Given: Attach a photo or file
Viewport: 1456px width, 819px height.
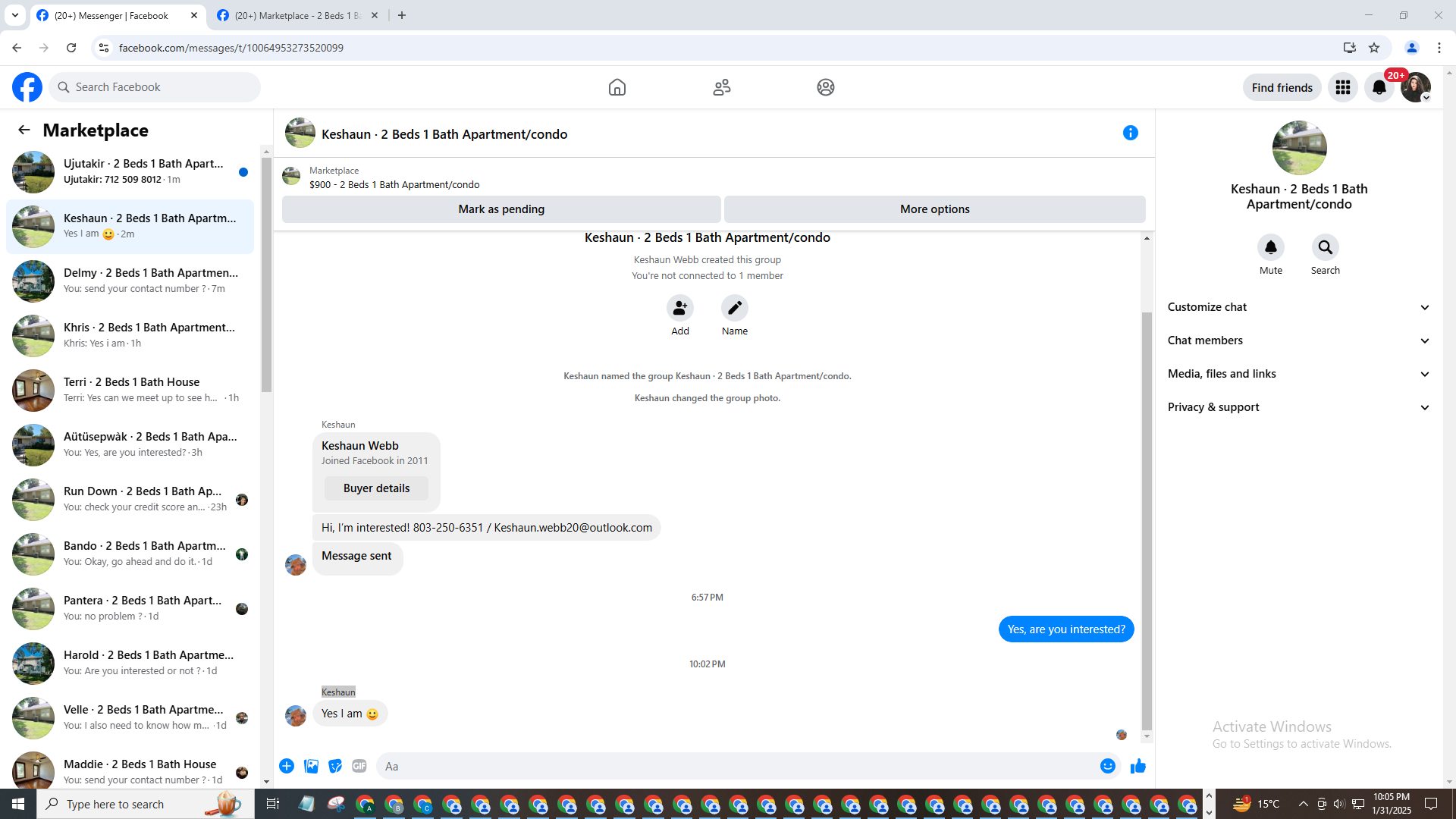Looking at the screenshot, I should pyautogui.click(x=311, y=766).
